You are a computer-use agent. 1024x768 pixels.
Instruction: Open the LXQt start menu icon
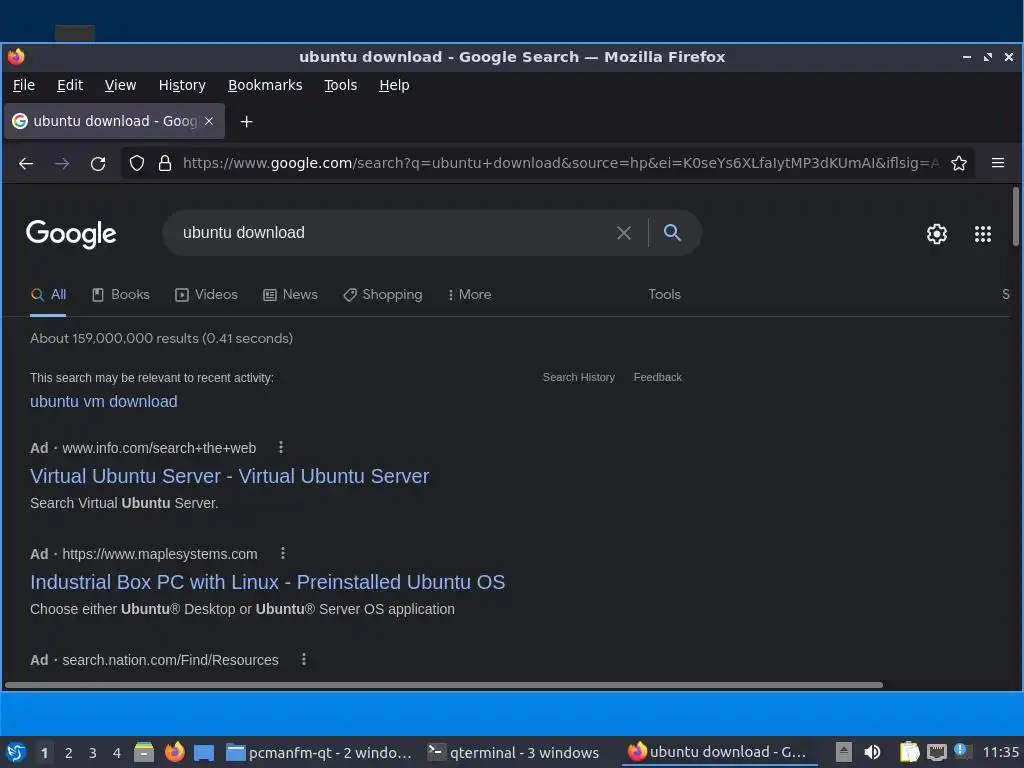16,752
